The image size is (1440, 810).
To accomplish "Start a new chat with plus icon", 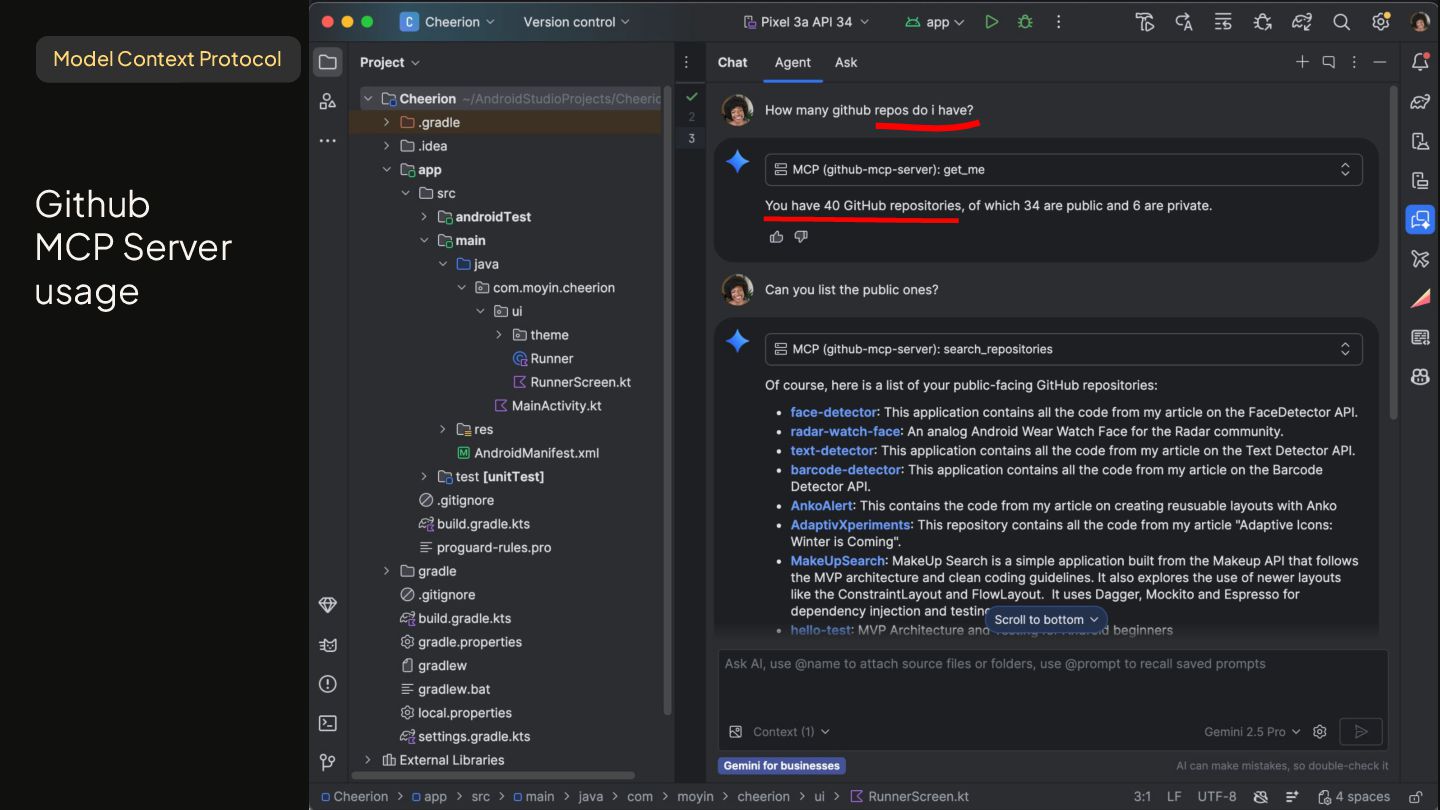I will click(x=1302, y=62).
